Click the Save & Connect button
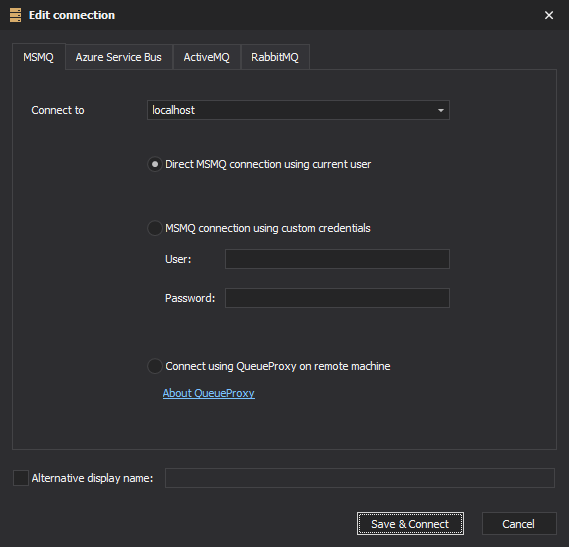 pos(410,524)
